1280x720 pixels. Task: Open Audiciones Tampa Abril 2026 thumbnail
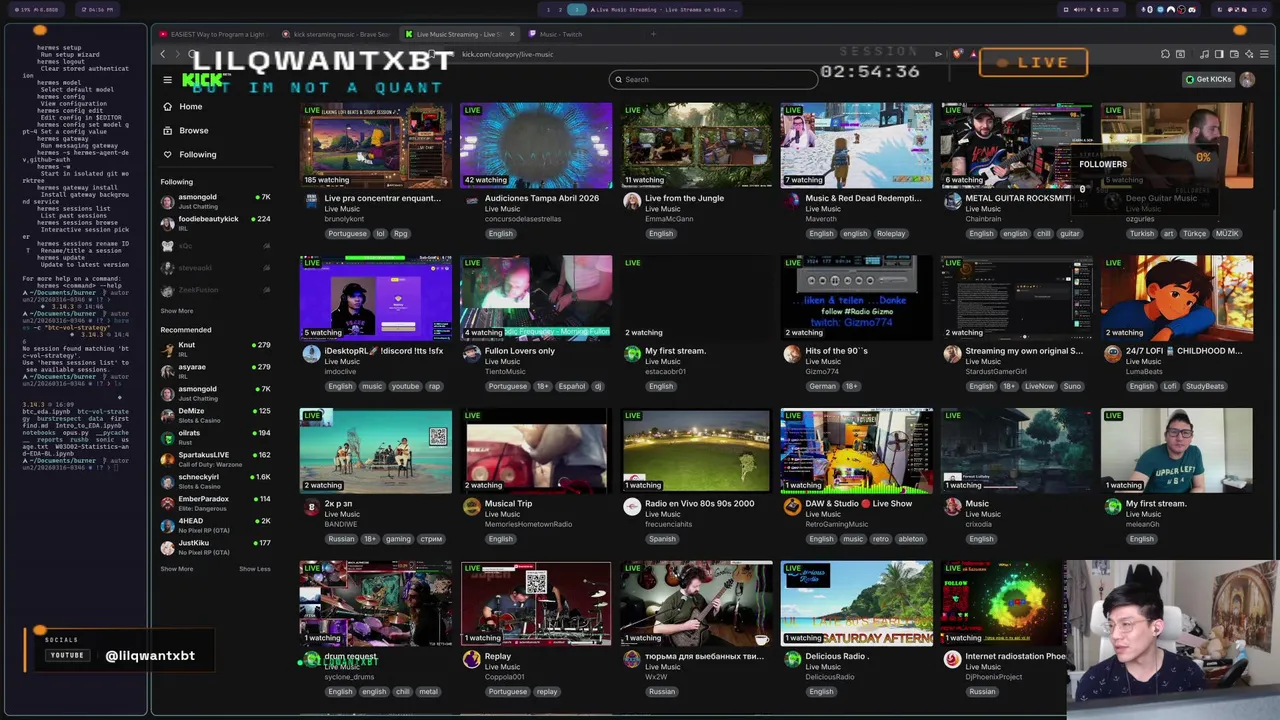[x=536, y=145]
